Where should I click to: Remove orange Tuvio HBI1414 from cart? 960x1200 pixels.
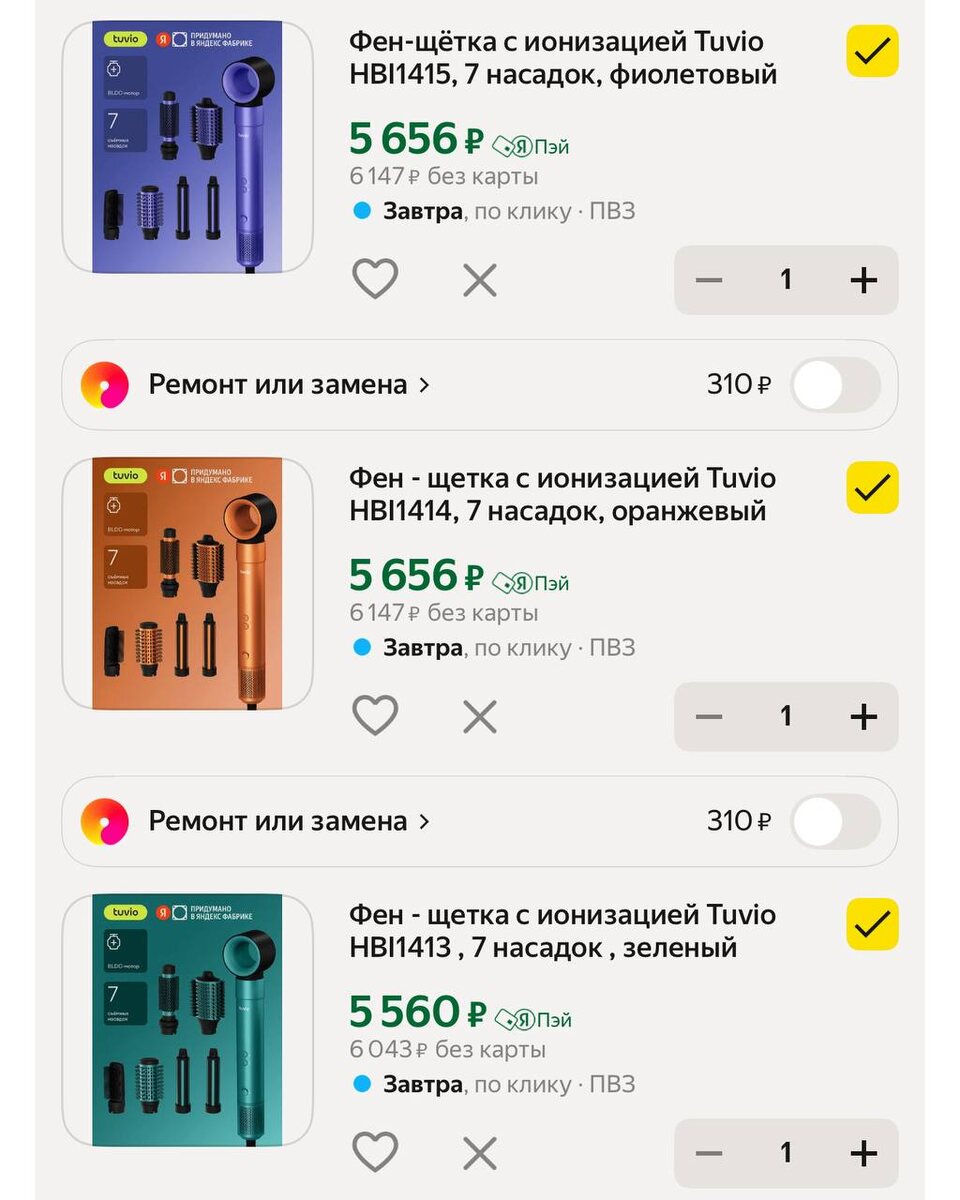(x=480, y=716)
